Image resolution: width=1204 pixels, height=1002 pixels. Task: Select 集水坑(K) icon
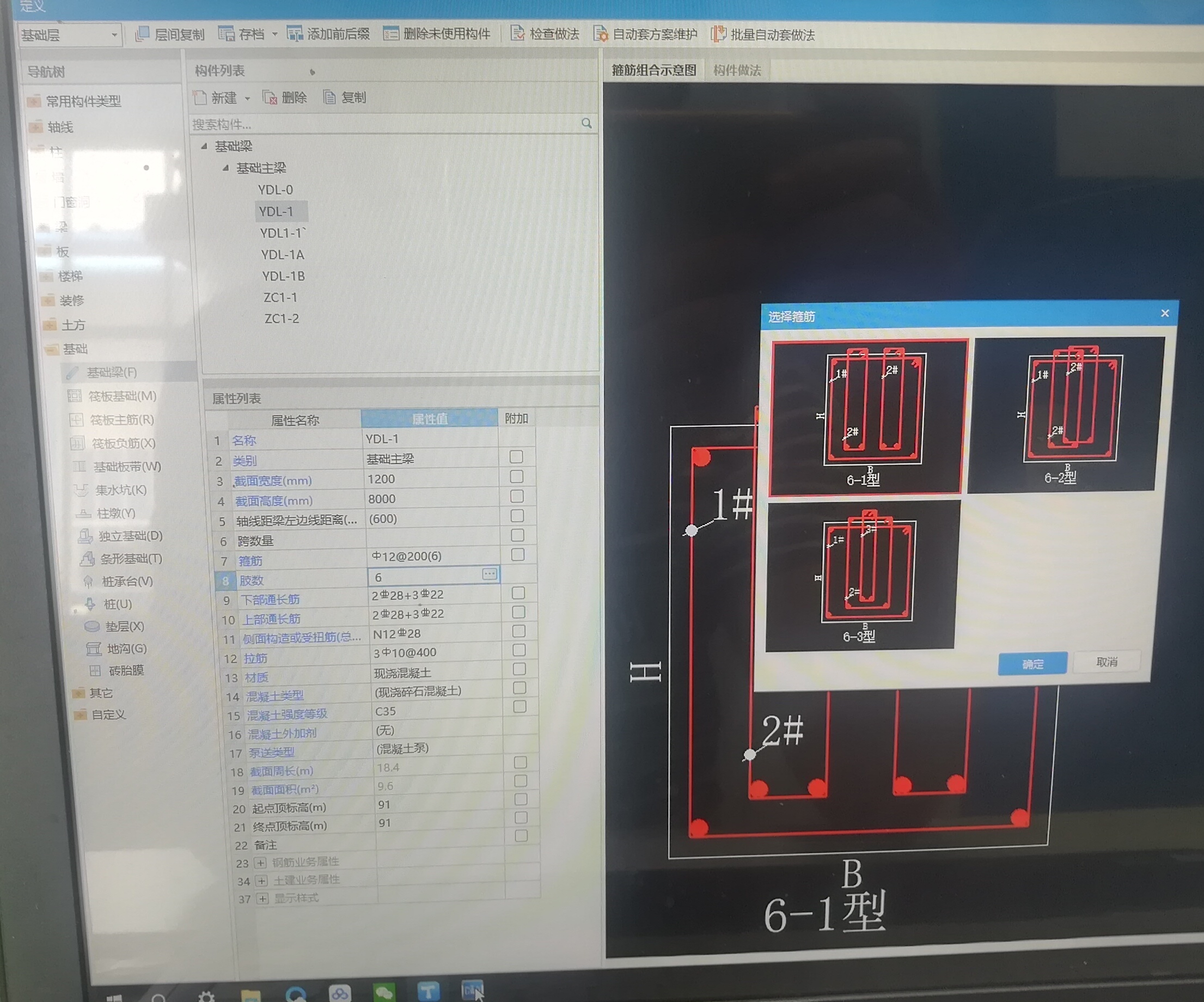pyautogui.click(x=82, y=490)
